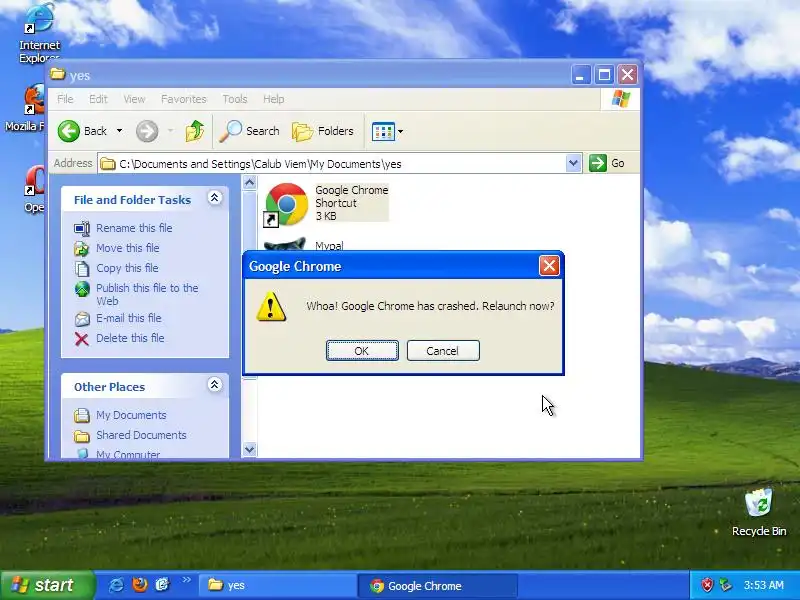Close the yes Explorer window
Viewport: 800px width, 600px height.
[628, 75]
